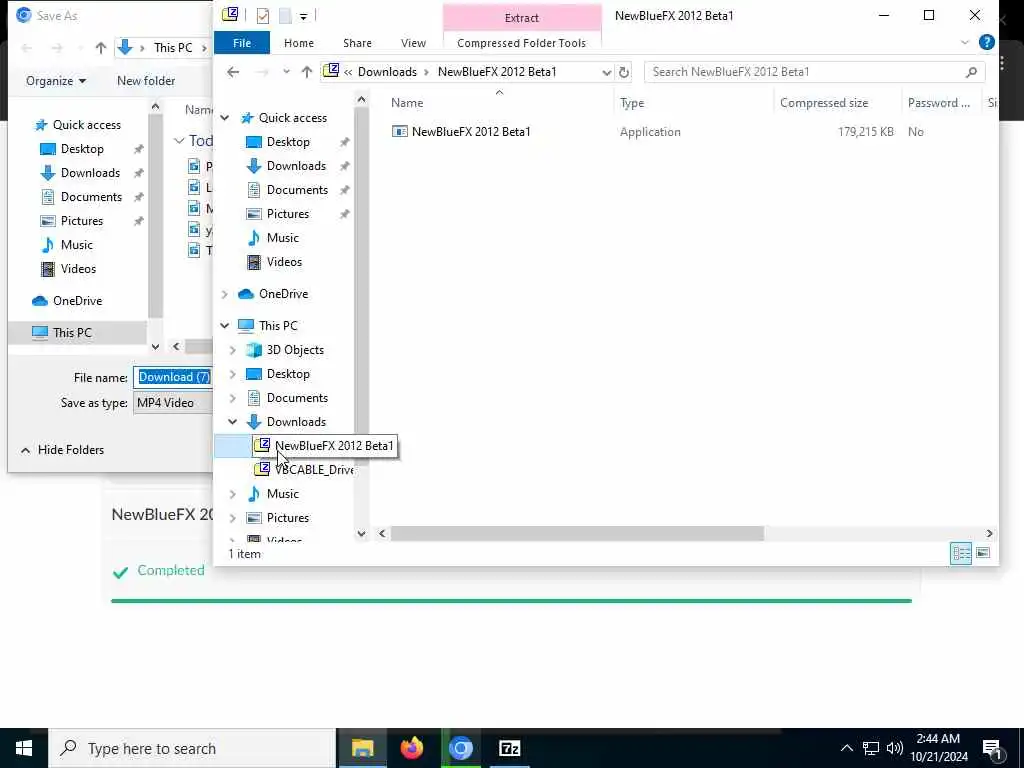The width and height of the screenshot is (1024, 768).
Task: Expand the OneDrive node in Explorer
Action: click(225, 295)
